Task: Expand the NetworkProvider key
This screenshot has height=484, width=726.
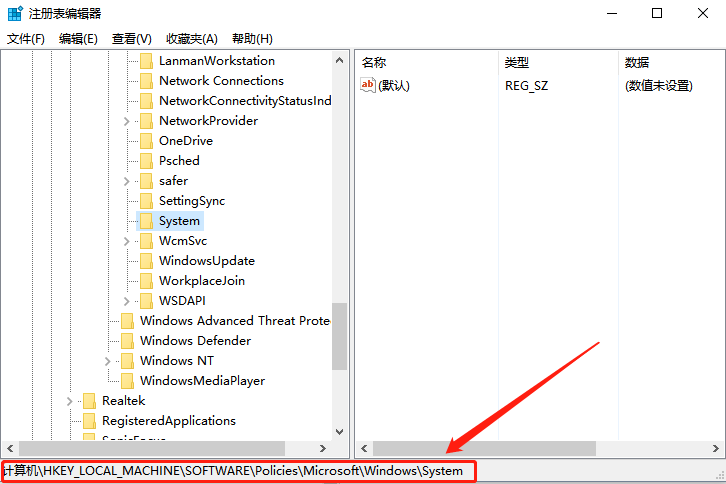Action: click(127, 121)
